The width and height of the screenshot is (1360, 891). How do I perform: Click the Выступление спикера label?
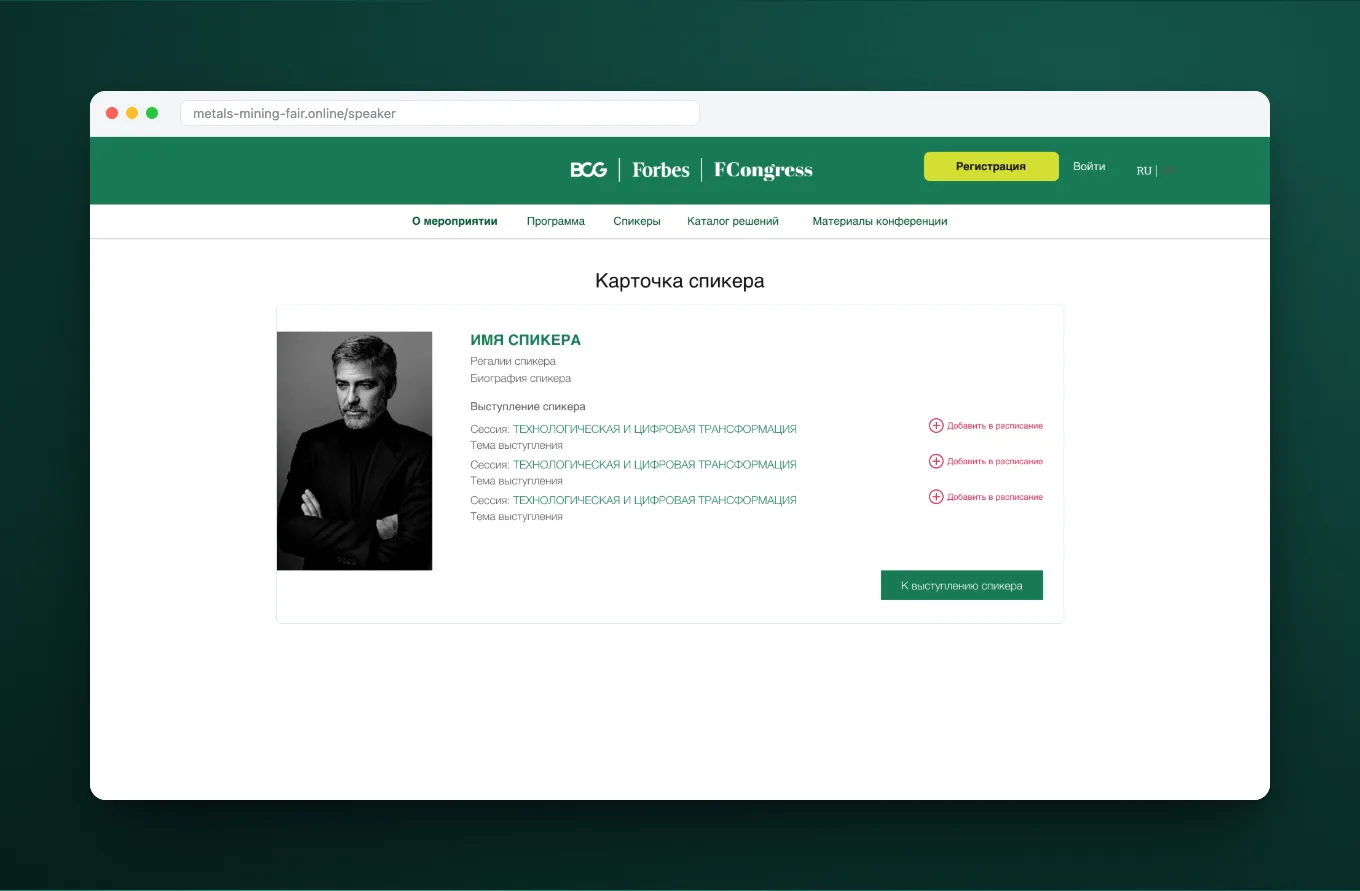pos(528,407)
